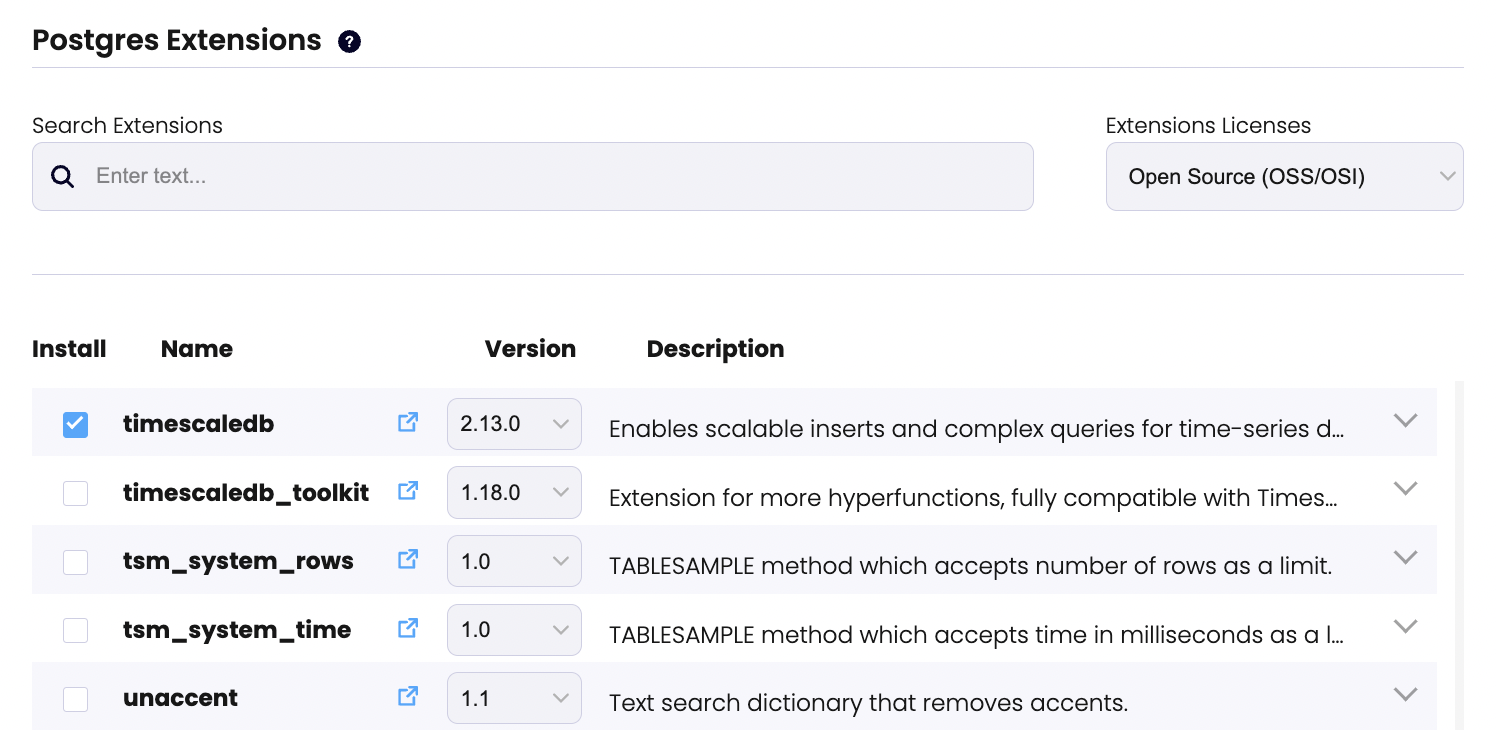Click the timescaledb_toolkit extension name

(x=246, y=493)
